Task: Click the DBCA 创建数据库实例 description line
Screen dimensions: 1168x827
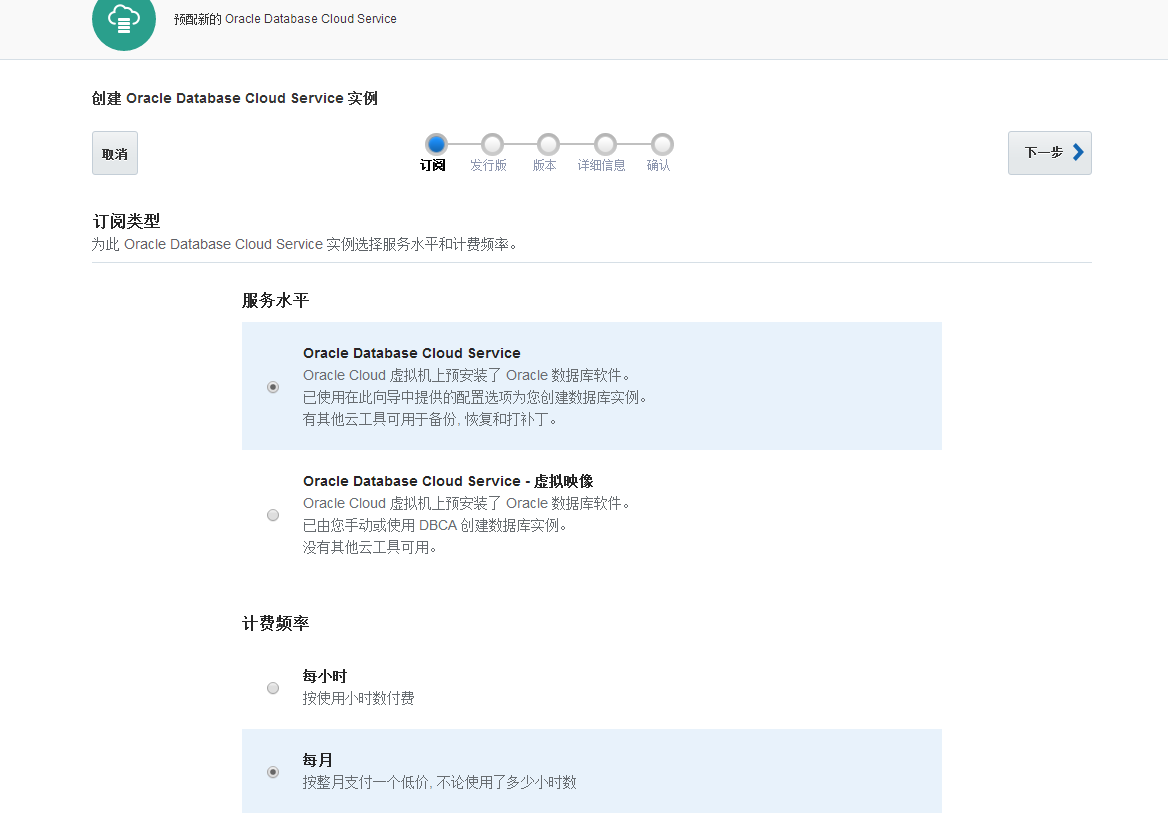Action: click(435, 525)
